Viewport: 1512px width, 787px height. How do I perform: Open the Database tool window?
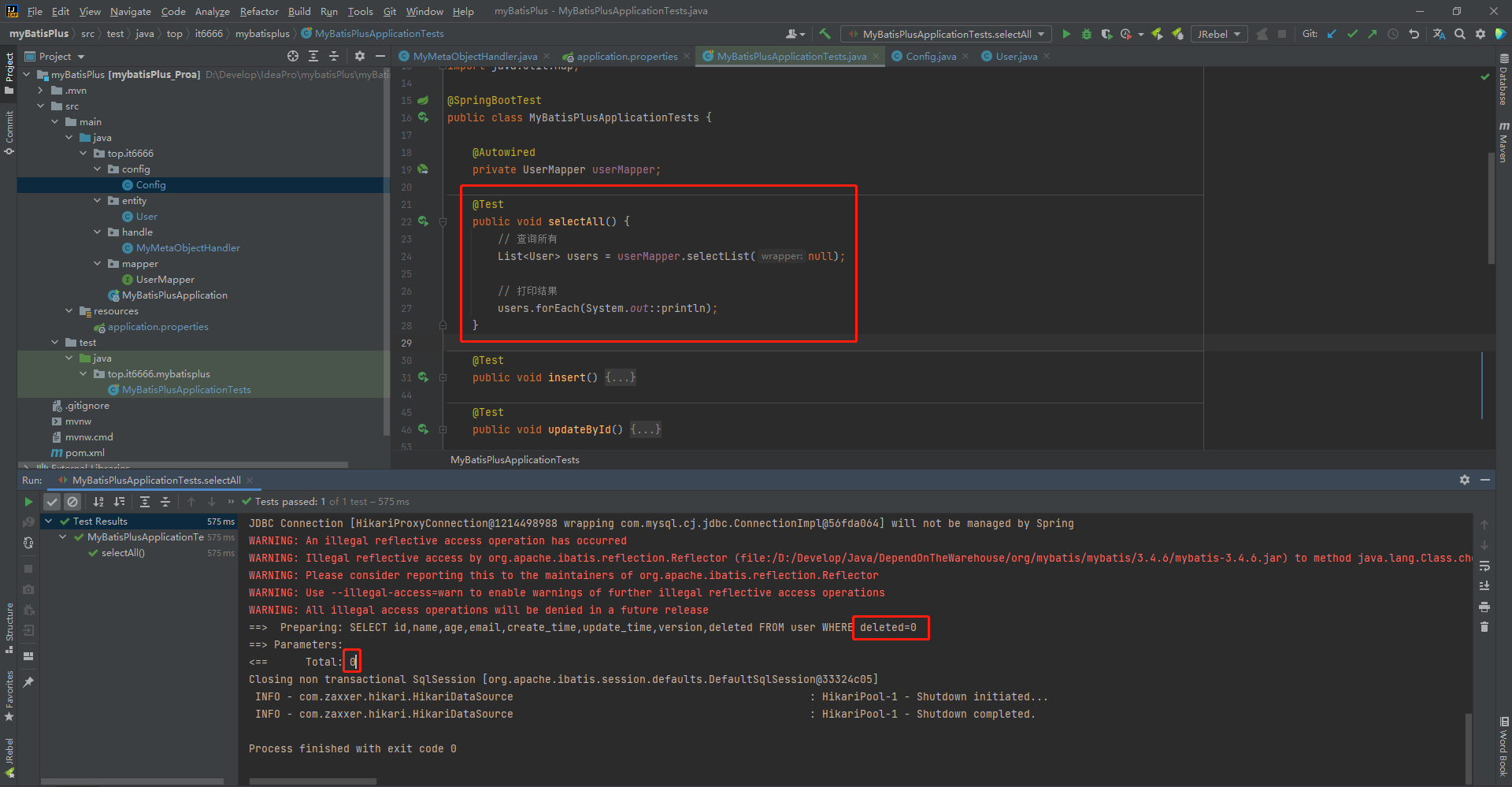[x=1503, y=80]
